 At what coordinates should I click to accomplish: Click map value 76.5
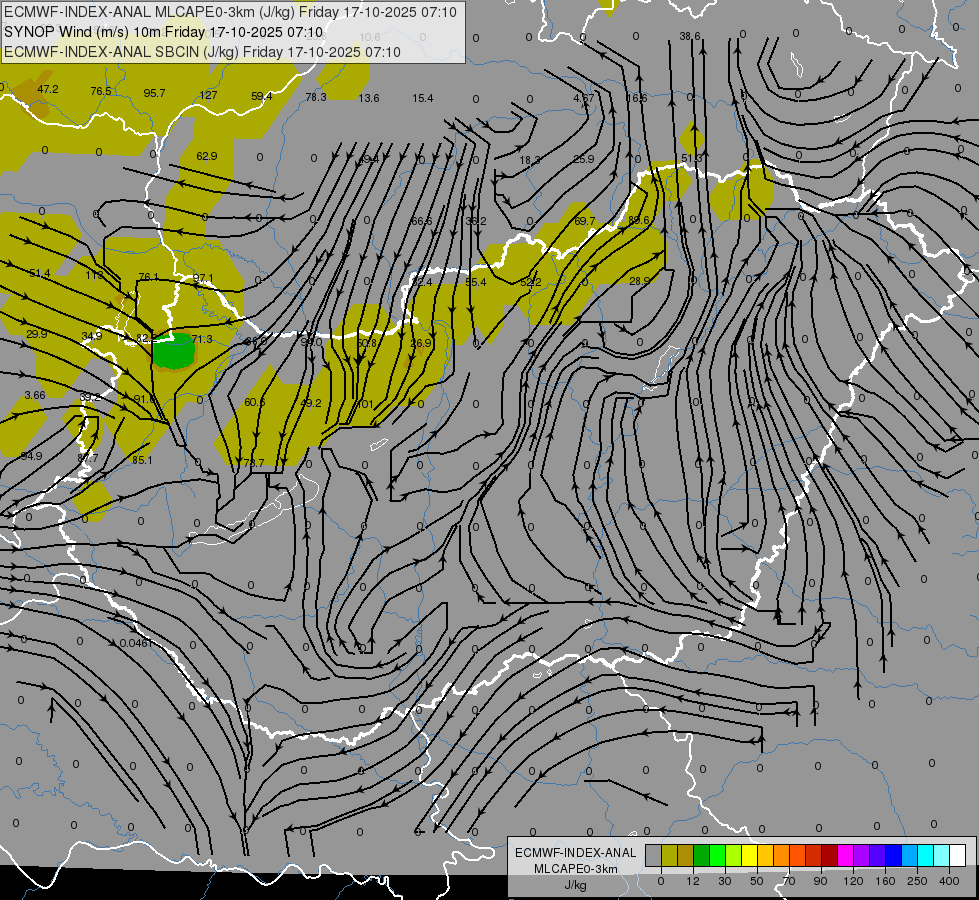coord(101,91)
